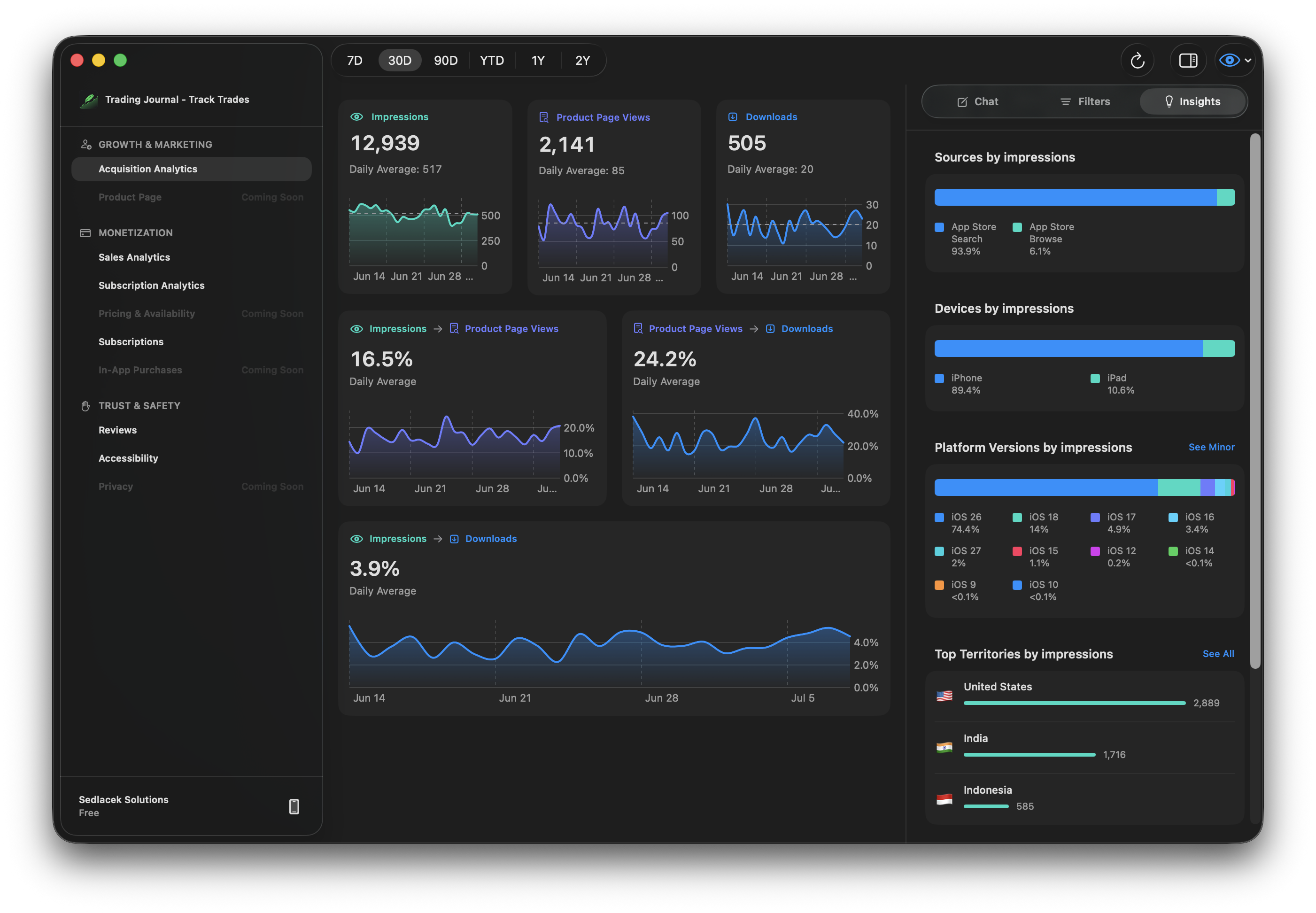1316x913 pixels.
Task: Toggle the right sidebar panel icon
Action: [x=1188, y=60]
